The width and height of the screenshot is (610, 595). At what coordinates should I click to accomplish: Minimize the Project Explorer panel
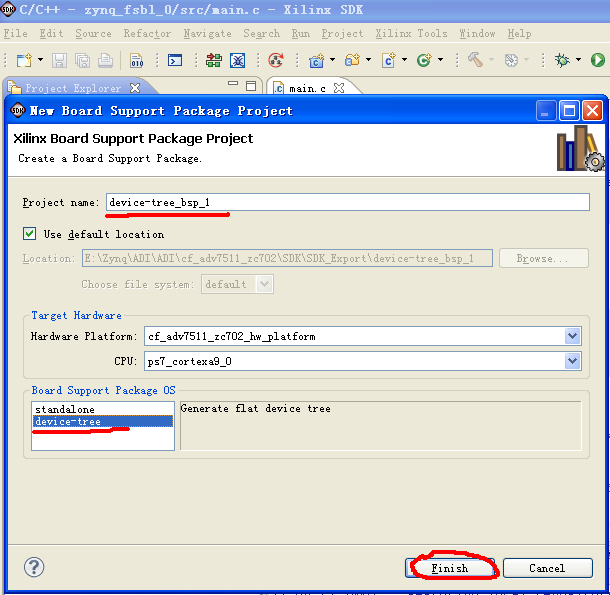[233, 83]
